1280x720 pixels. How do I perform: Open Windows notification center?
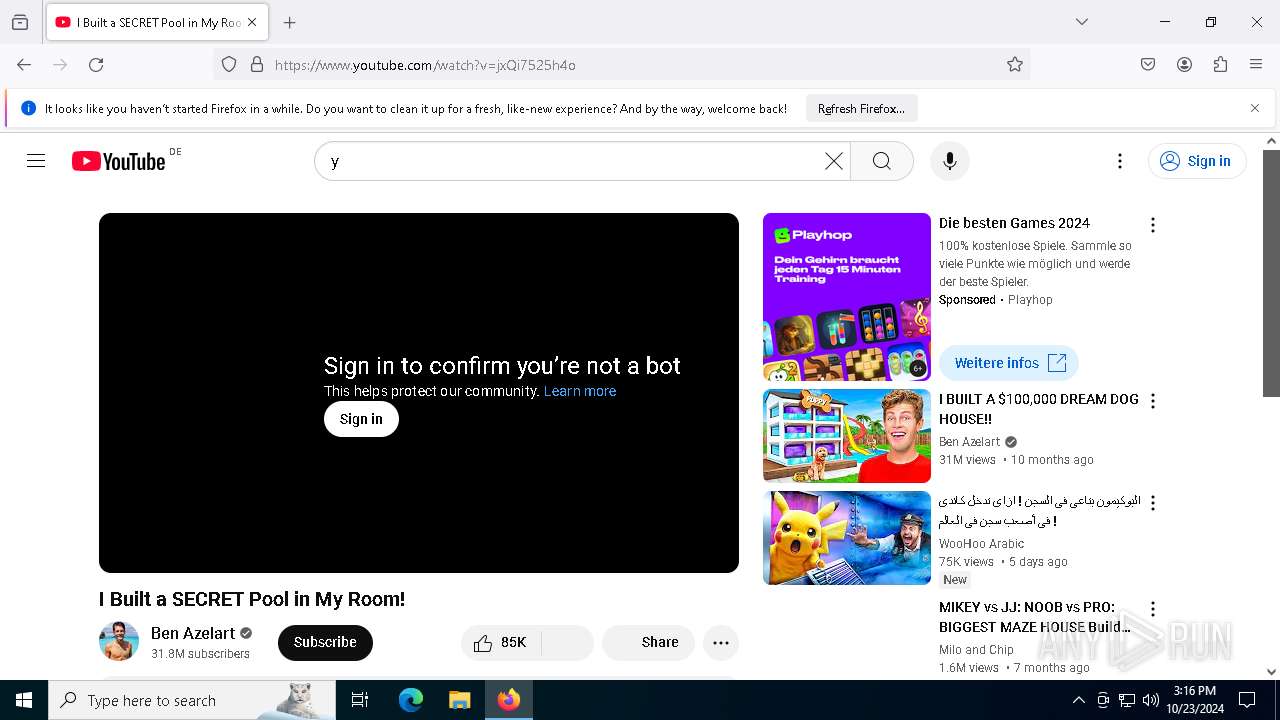[x=1247, y=700]
